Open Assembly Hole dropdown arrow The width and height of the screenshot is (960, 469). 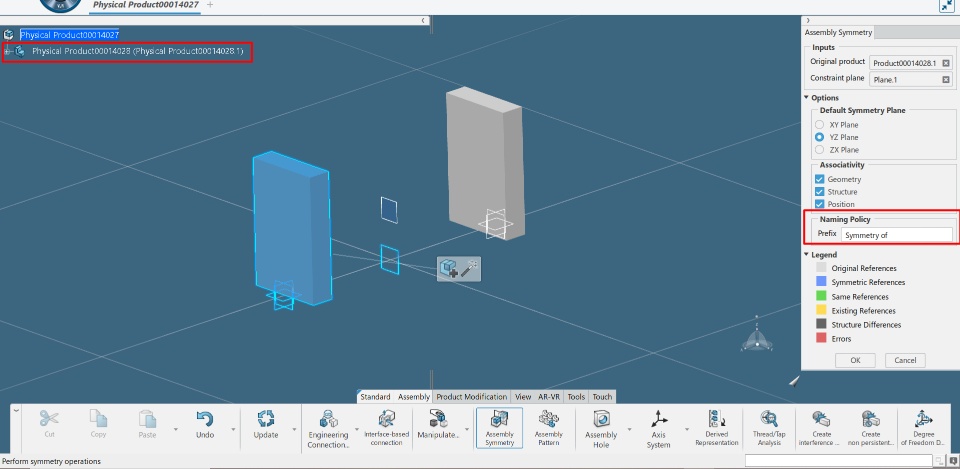(x=629, y=429)
